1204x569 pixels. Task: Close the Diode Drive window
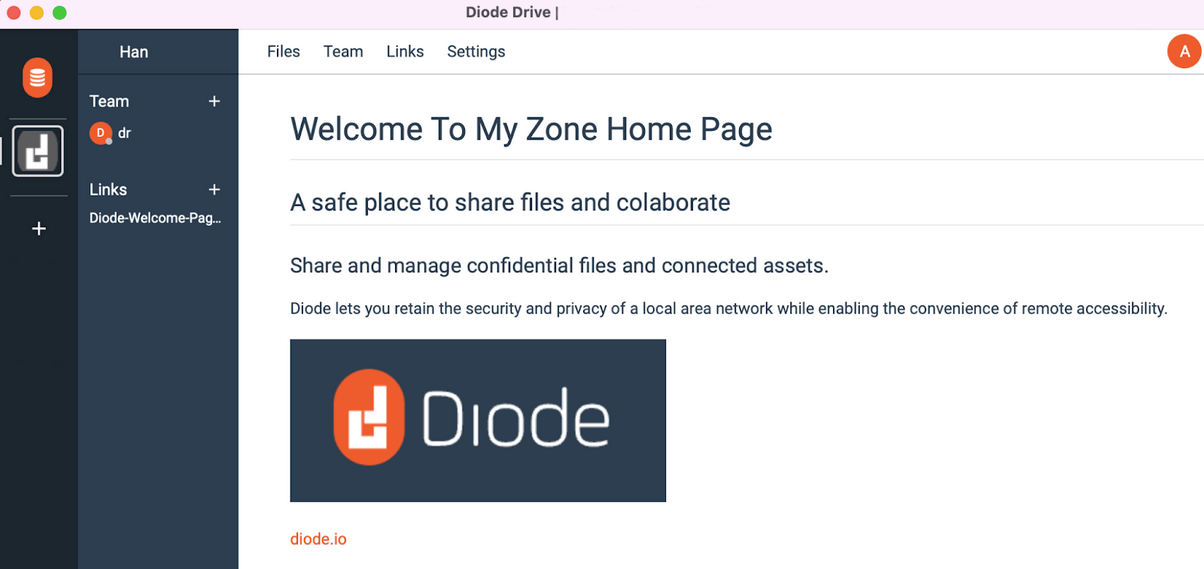click(14, 13)
